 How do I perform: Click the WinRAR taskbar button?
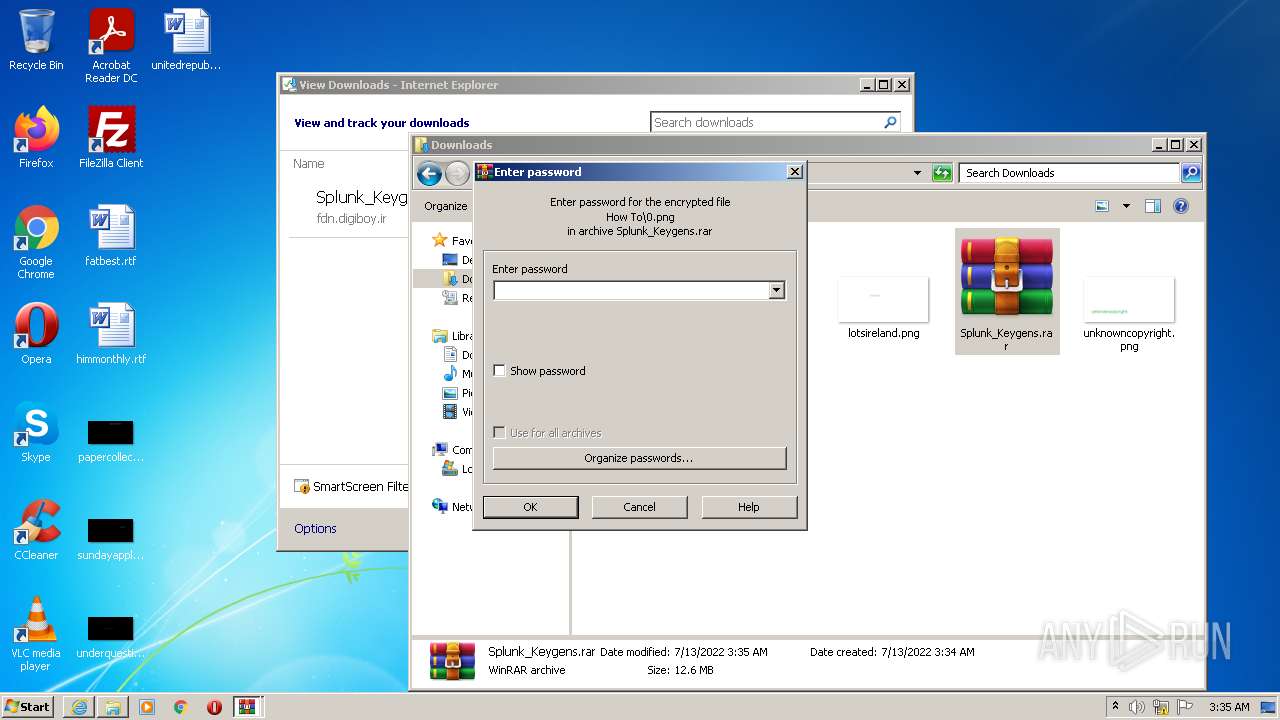click(248, 707)
